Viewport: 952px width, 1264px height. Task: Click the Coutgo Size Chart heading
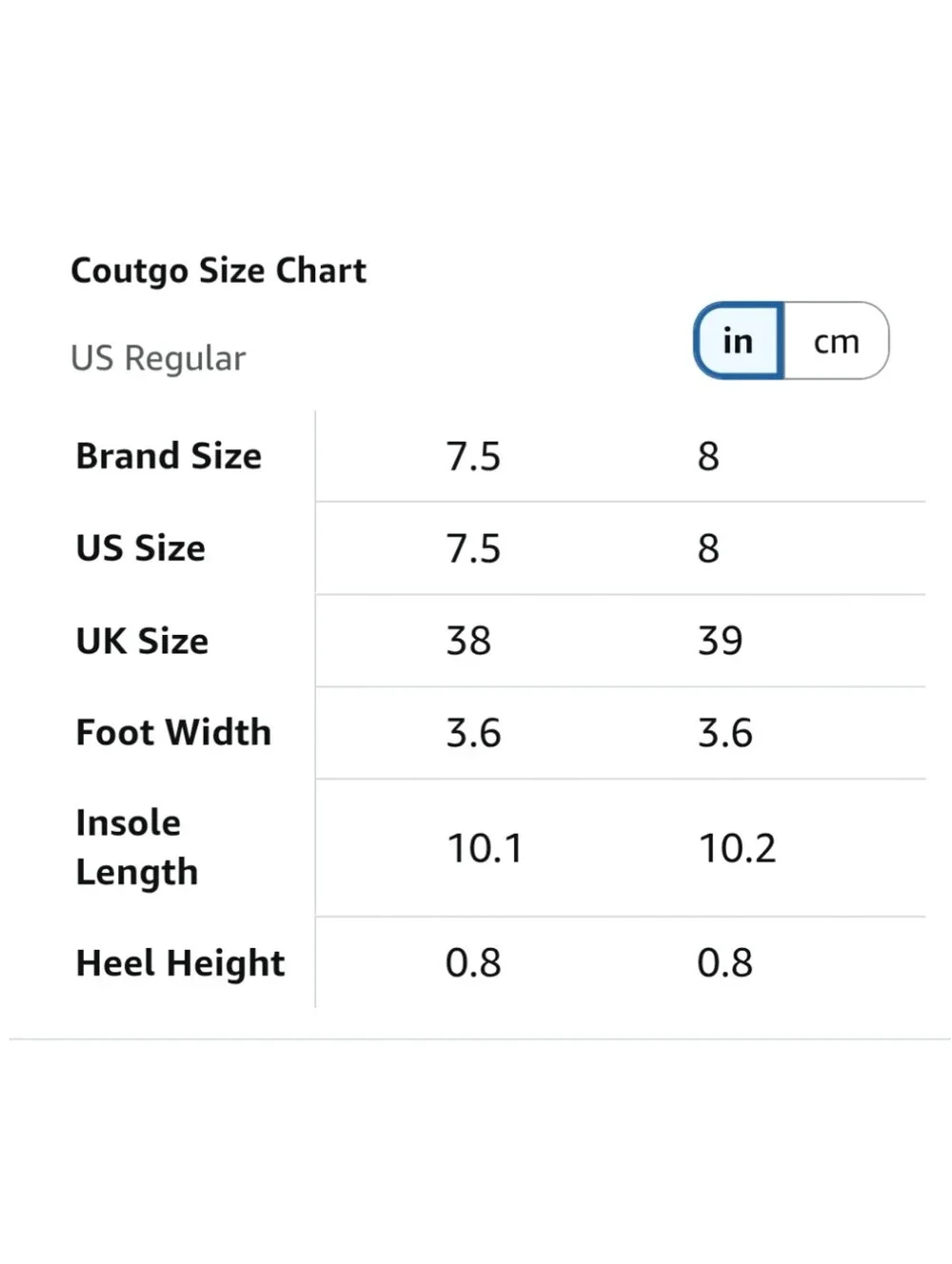coord(218,271)
